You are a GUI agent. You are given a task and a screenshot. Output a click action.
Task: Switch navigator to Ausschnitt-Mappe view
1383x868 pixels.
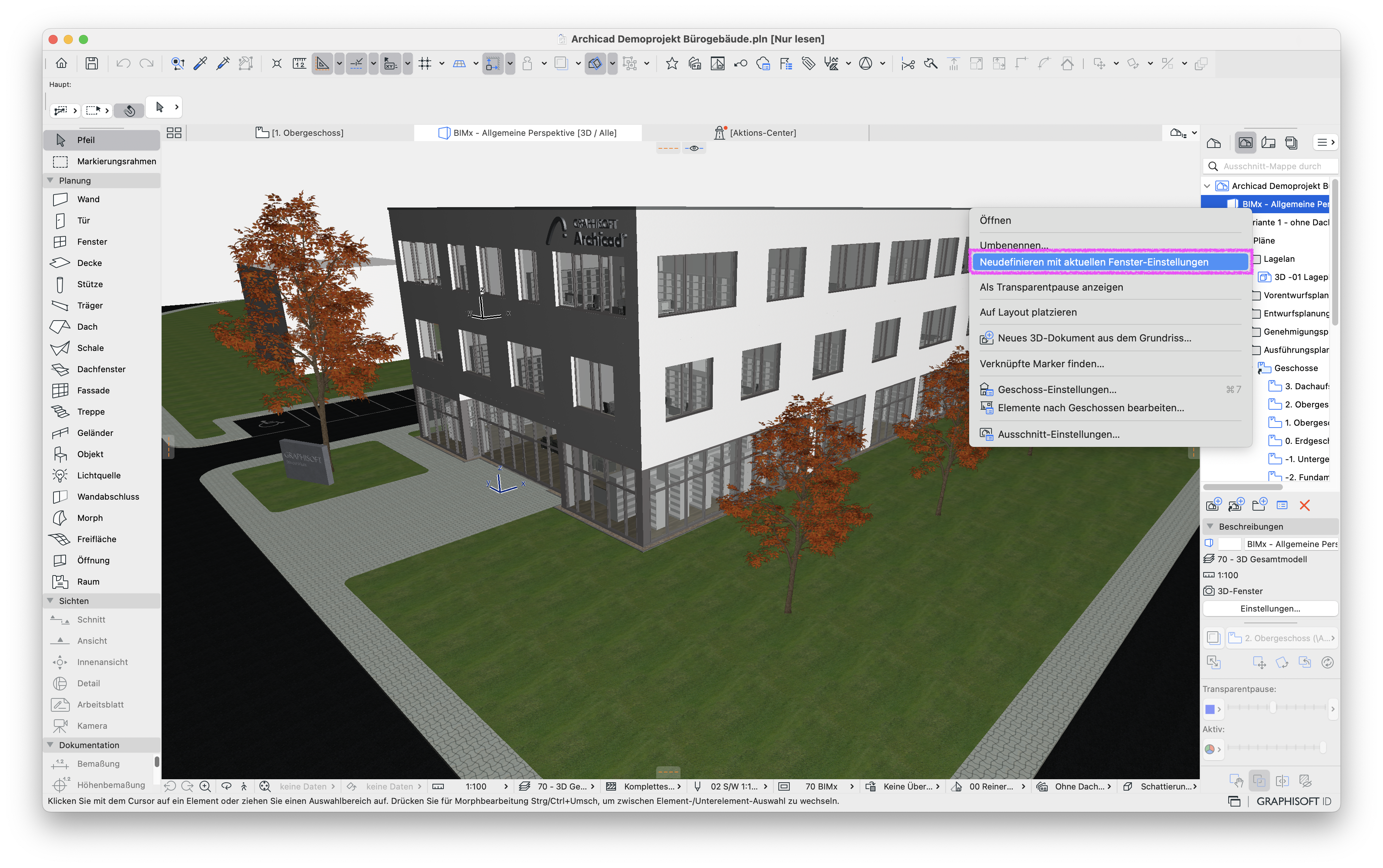[x=1245, y=142]
